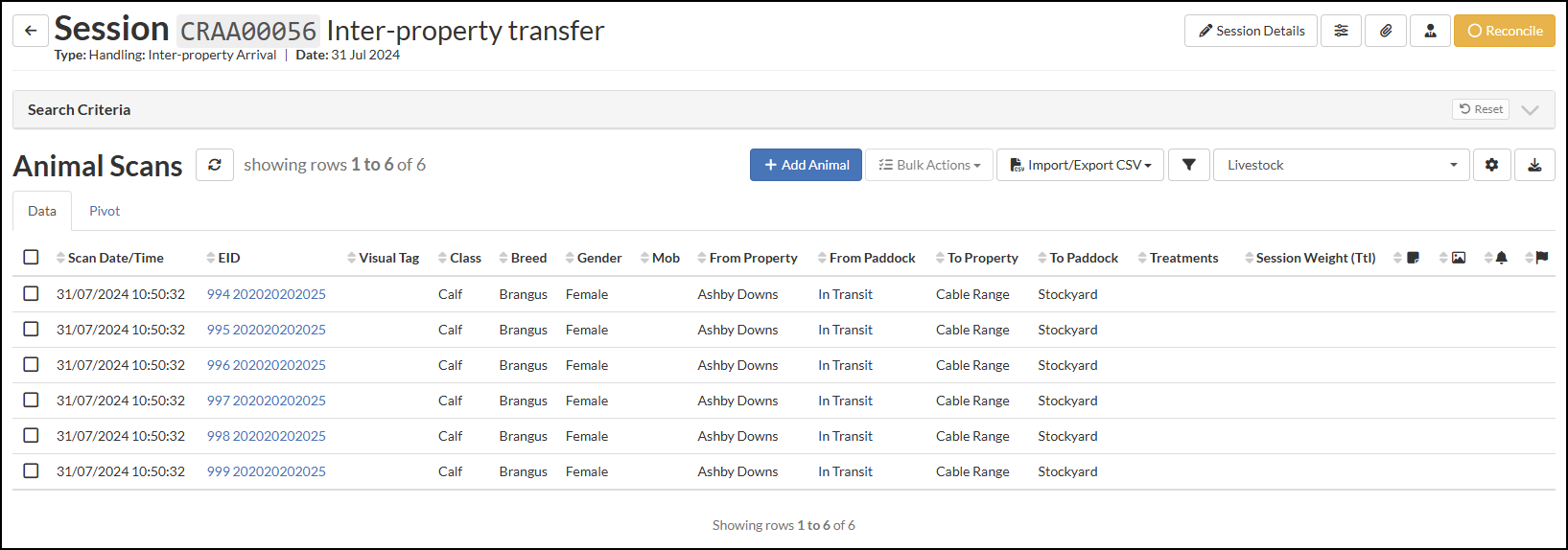Open EID link 996 202020202025
The width and height of the screenshot is (1568, 550).
click(x=267, y=365)
